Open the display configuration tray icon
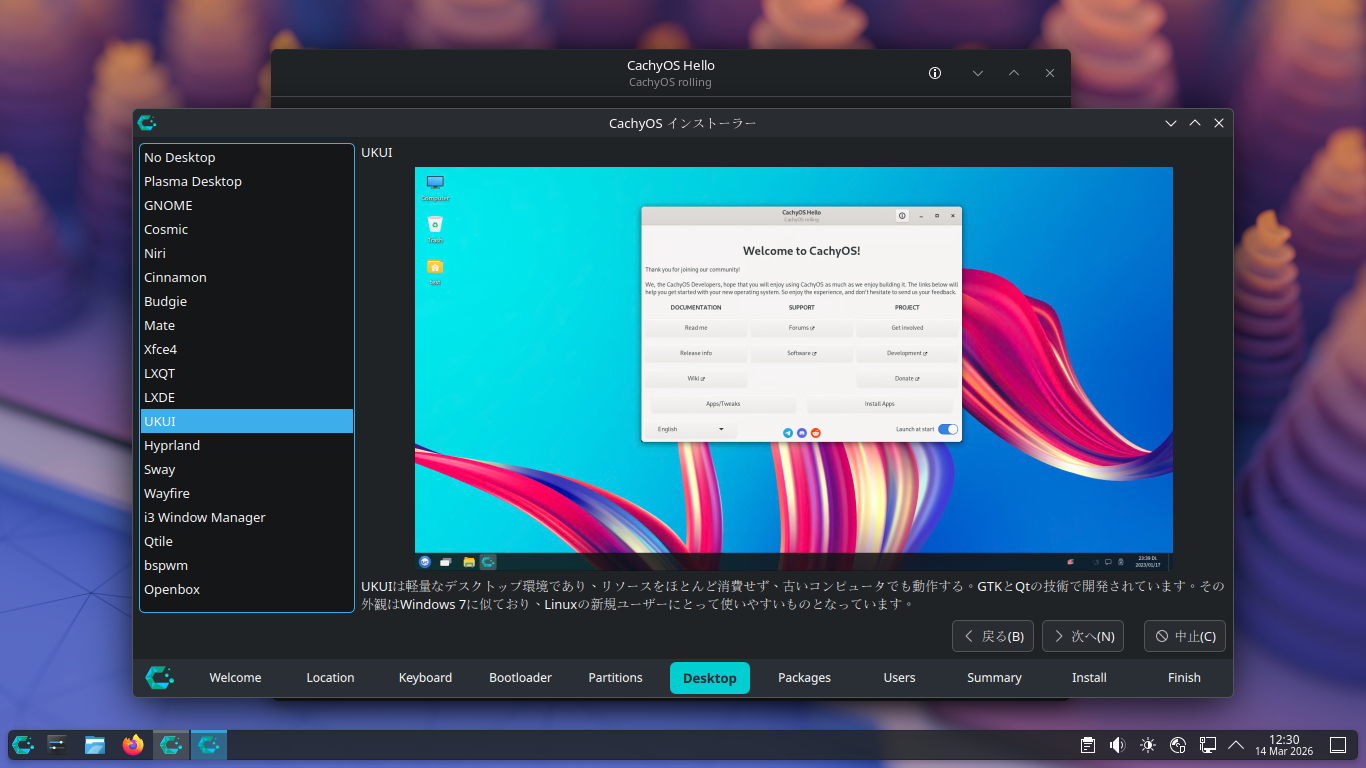 coord(1208,745)
